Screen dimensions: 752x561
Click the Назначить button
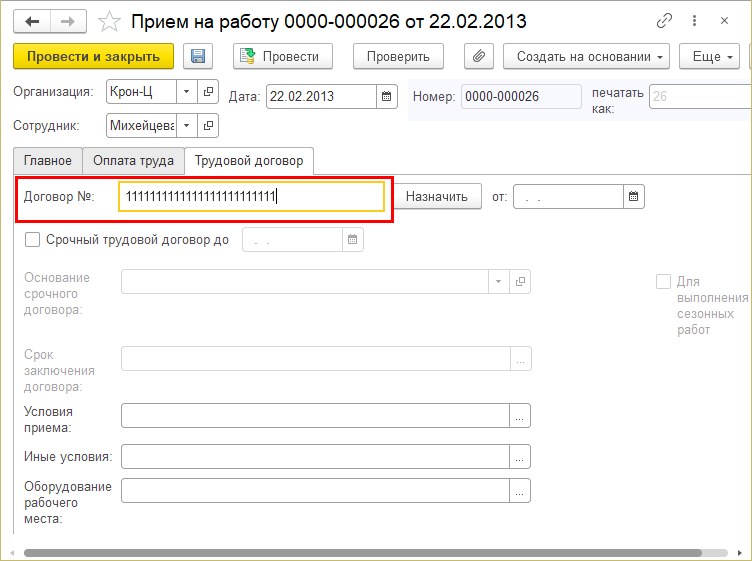pyautogui.click(x=437, y=197)
